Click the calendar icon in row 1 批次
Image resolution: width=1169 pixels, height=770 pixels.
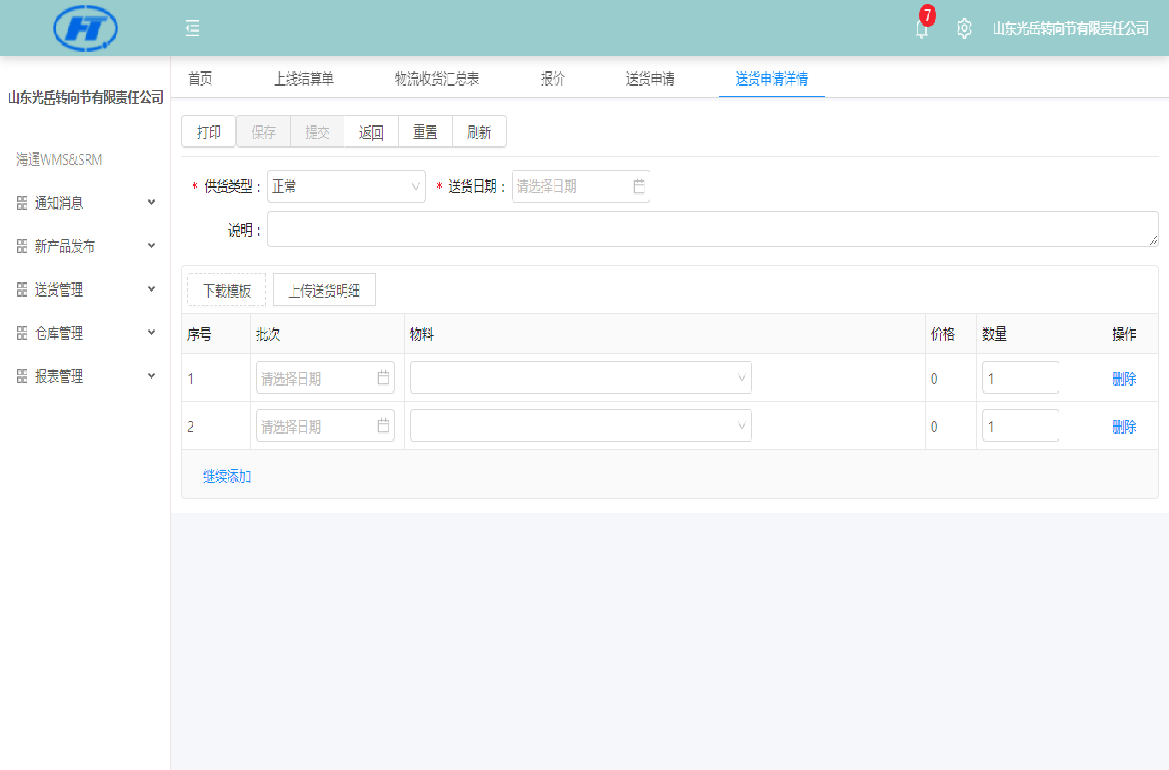coord(383,378)
